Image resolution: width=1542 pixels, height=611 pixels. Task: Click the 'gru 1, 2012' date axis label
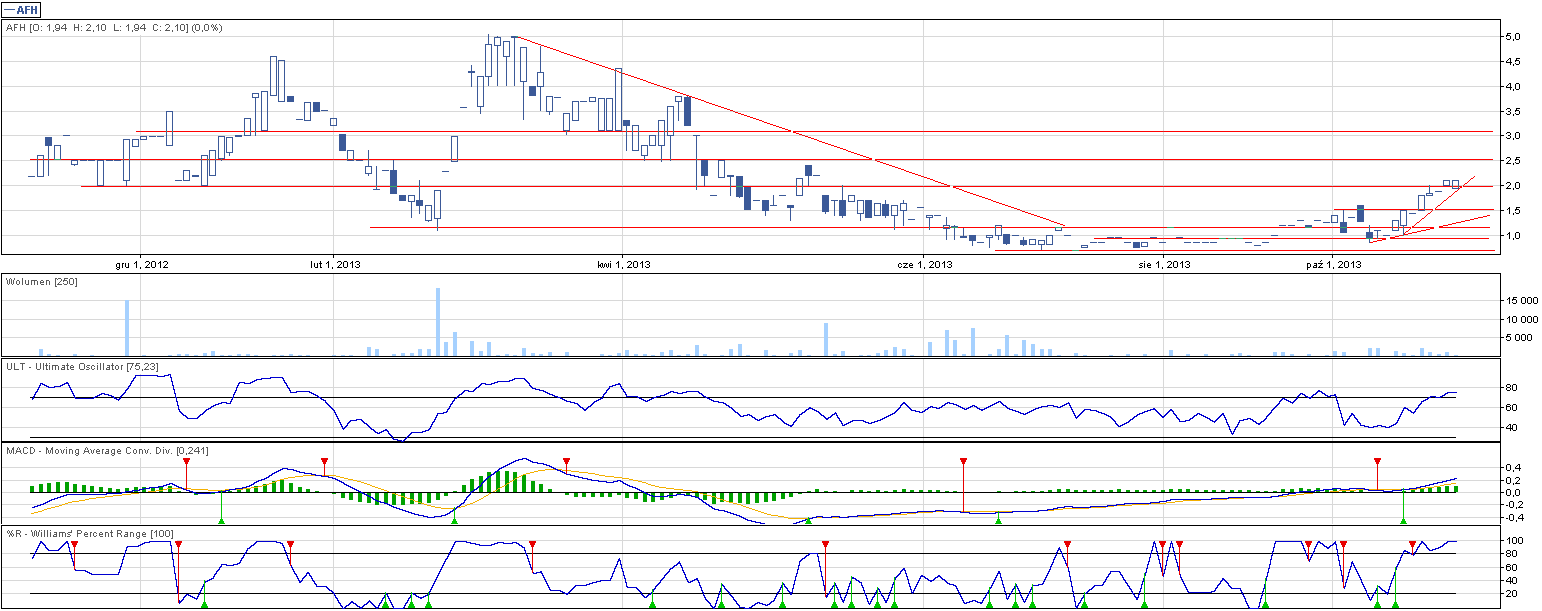coord(139,265)
